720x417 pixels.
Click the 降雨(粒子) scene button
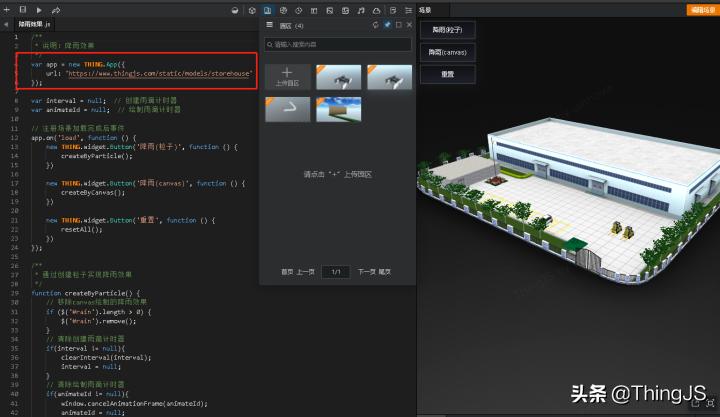448,30
